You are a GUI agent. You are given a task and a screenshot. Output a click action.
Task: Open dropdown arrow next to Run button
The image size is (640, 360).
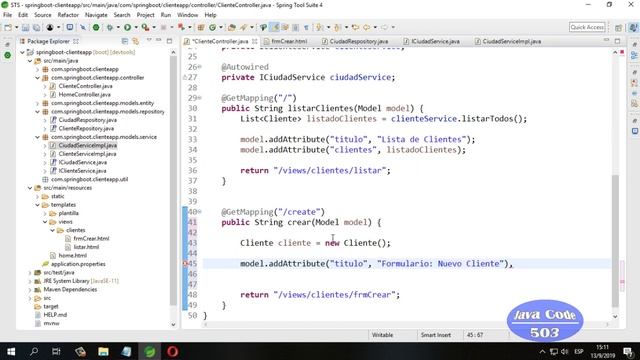pyautogui.click(x=136, y=27)
